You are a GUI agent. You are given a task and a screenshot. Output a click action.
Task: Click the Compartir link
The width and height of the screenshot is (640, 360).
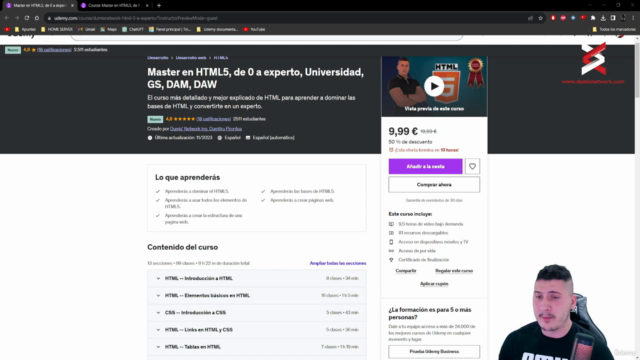point(406,271)
